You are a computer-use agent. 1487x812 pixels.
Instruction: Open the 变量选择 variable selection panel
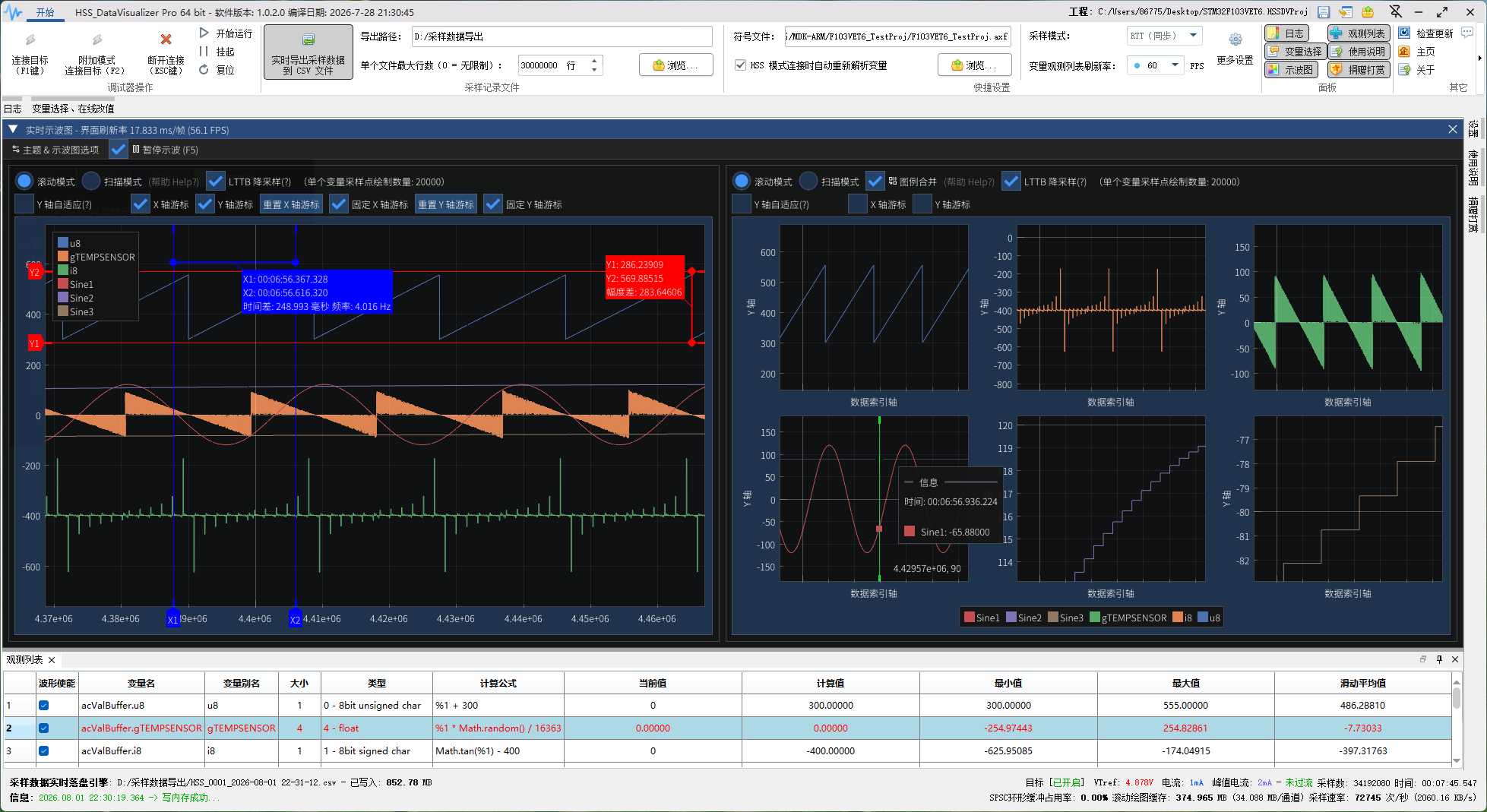click(1296, 51)
